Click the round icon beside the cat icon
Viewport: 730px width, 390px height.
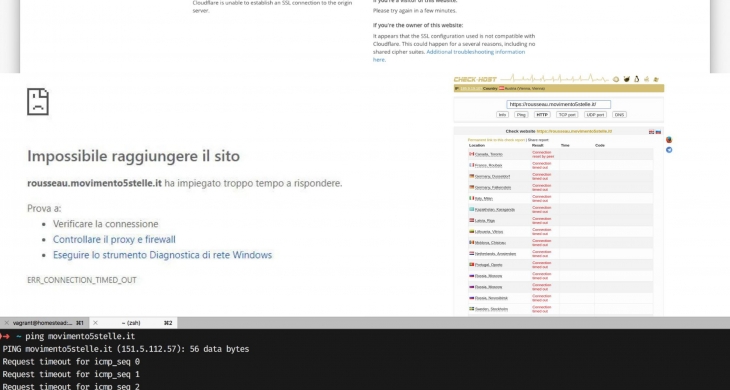click(616, 79)
